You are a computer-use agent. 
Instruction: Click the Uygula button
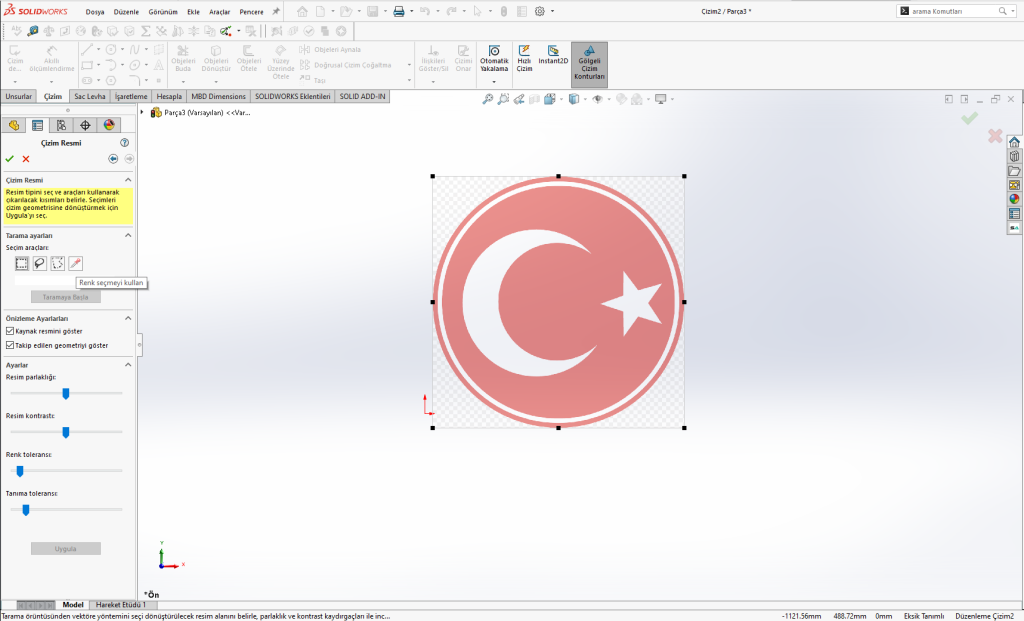tap(65, 549)
